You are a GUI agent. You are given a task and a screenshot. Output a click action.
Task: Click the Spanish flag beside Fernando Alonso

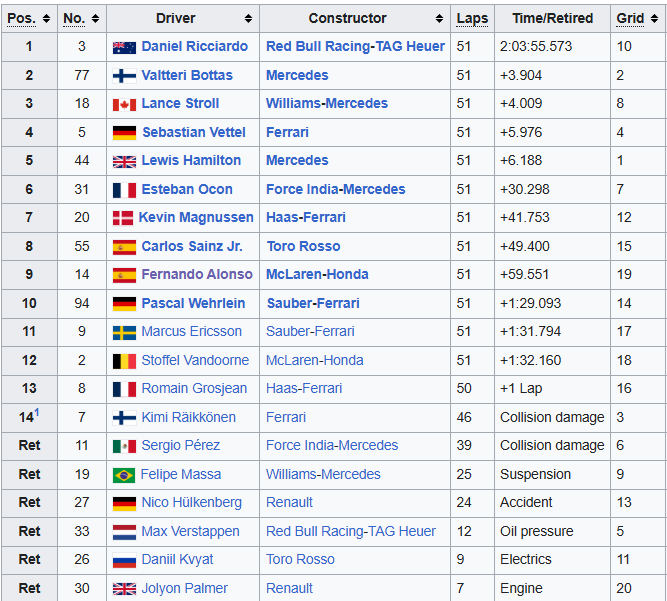click(124, 276)
